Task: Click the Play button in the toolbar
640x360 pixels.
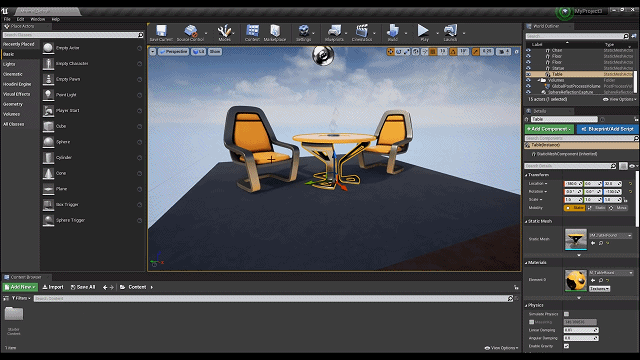Action: point(424,33)
